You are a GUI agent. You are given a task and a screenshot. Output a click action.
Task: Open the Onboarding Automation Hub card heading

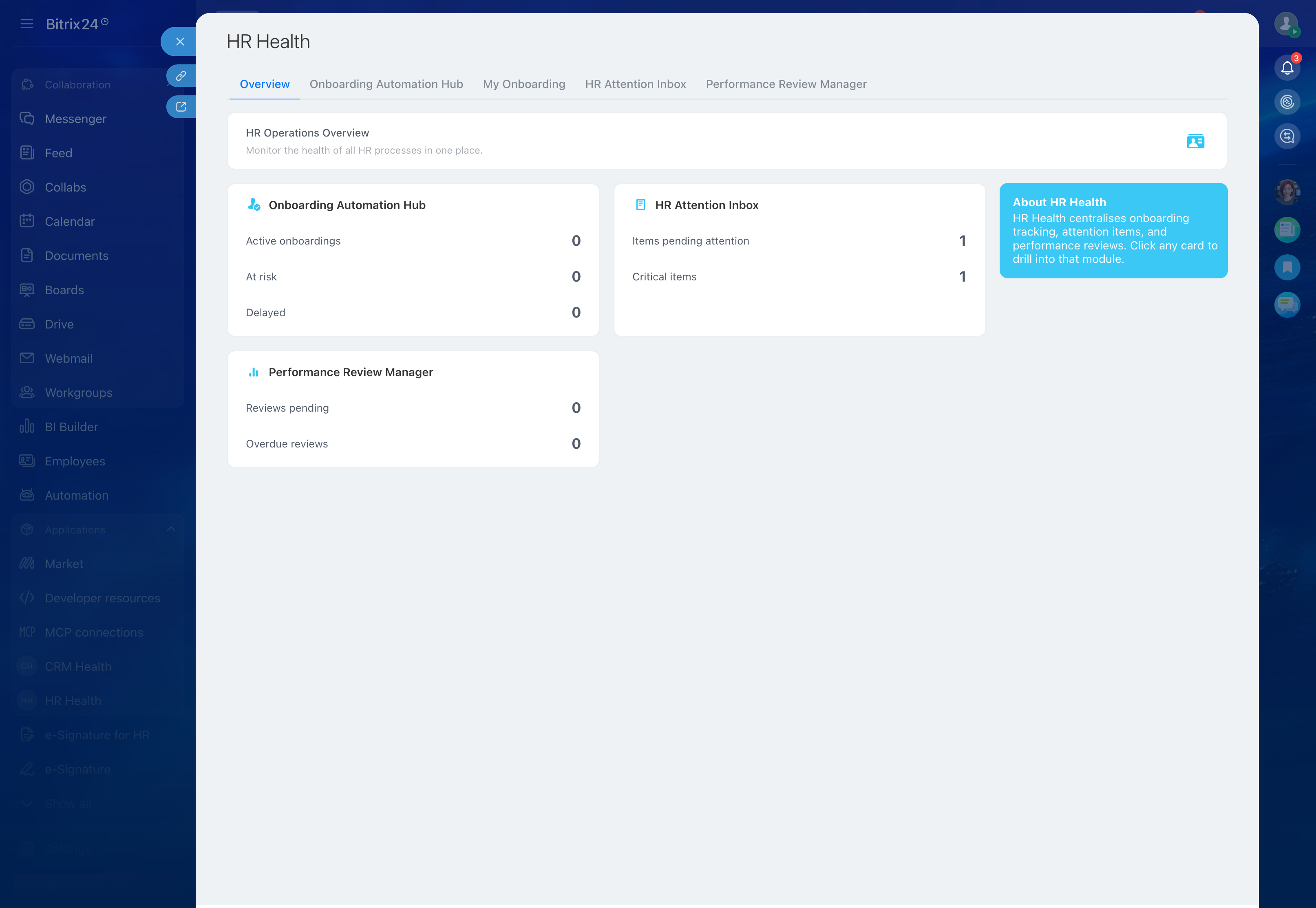point(347,205)
